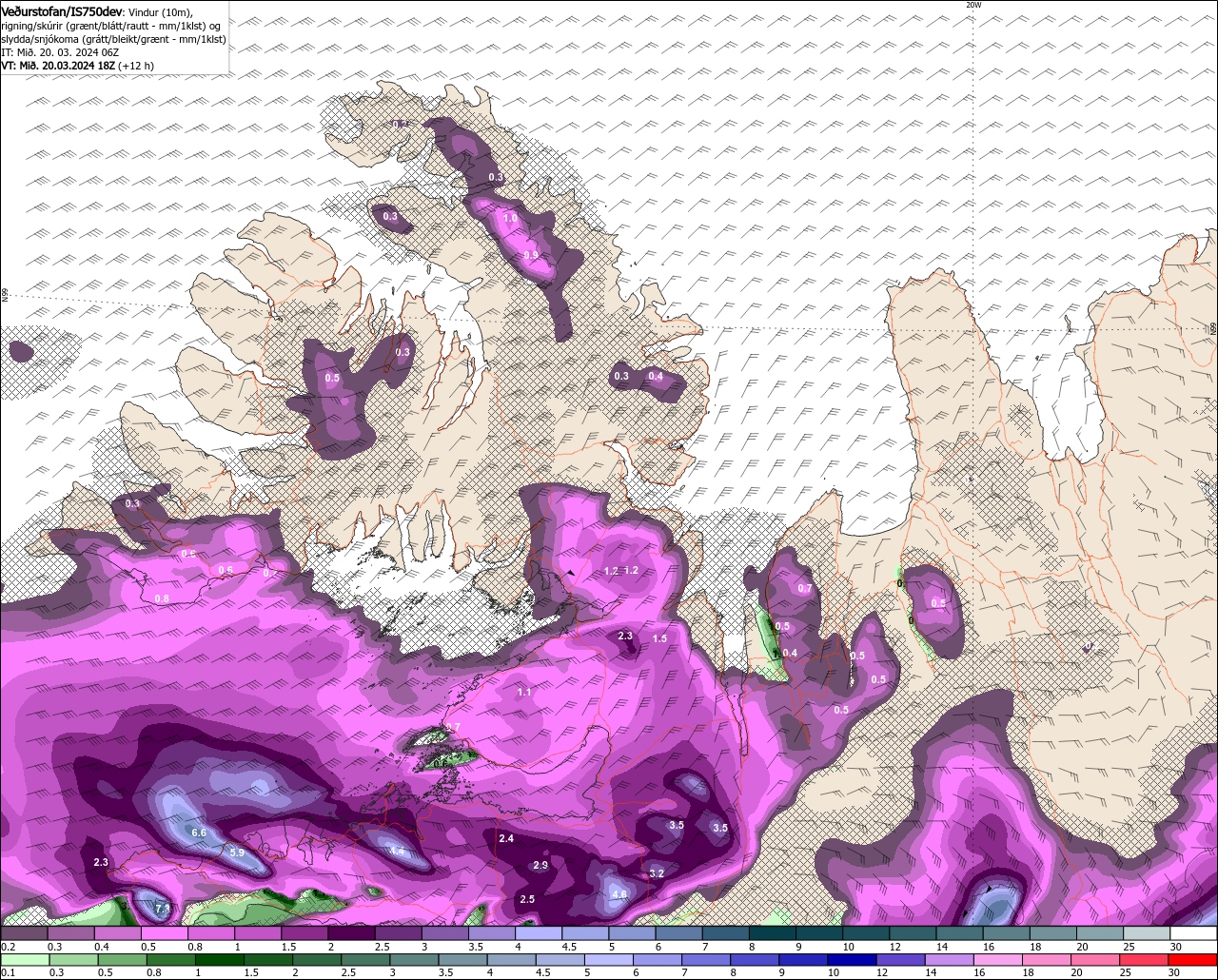Image resolution: width=1218 pixels, height=980 pixels.
Task: Click the precipitation value '3.2' on the map
Action: [657, 873]
